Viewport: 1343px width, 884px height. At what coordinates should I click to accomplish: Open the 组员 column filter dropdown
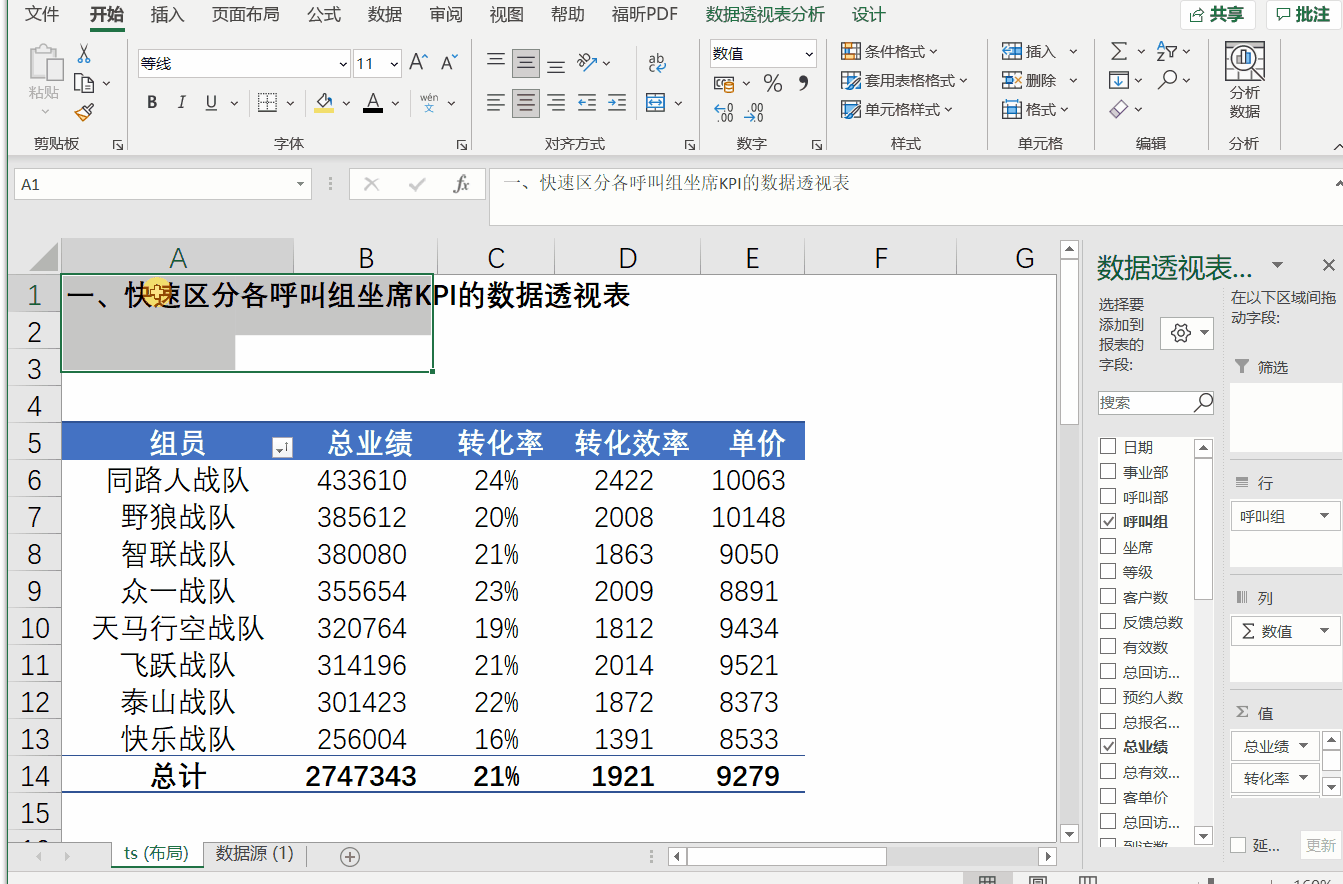[282, 448]
